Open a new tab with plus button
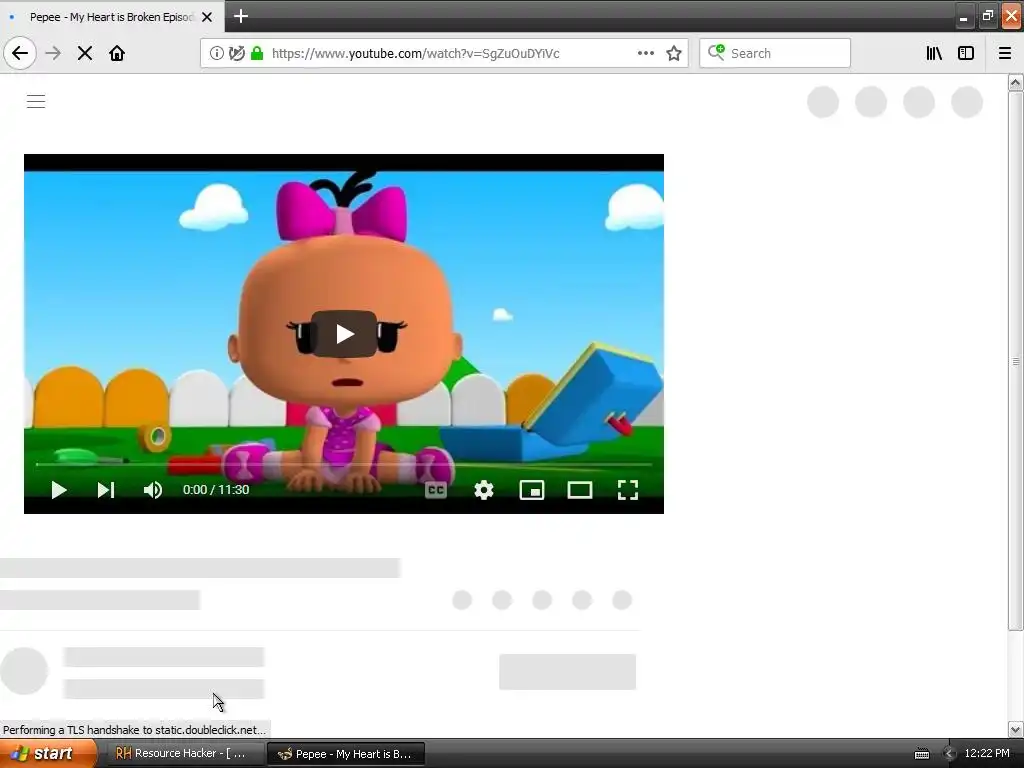Image resolution: width=1024 pixels, height=768 pixels. (x=241, y=16)
